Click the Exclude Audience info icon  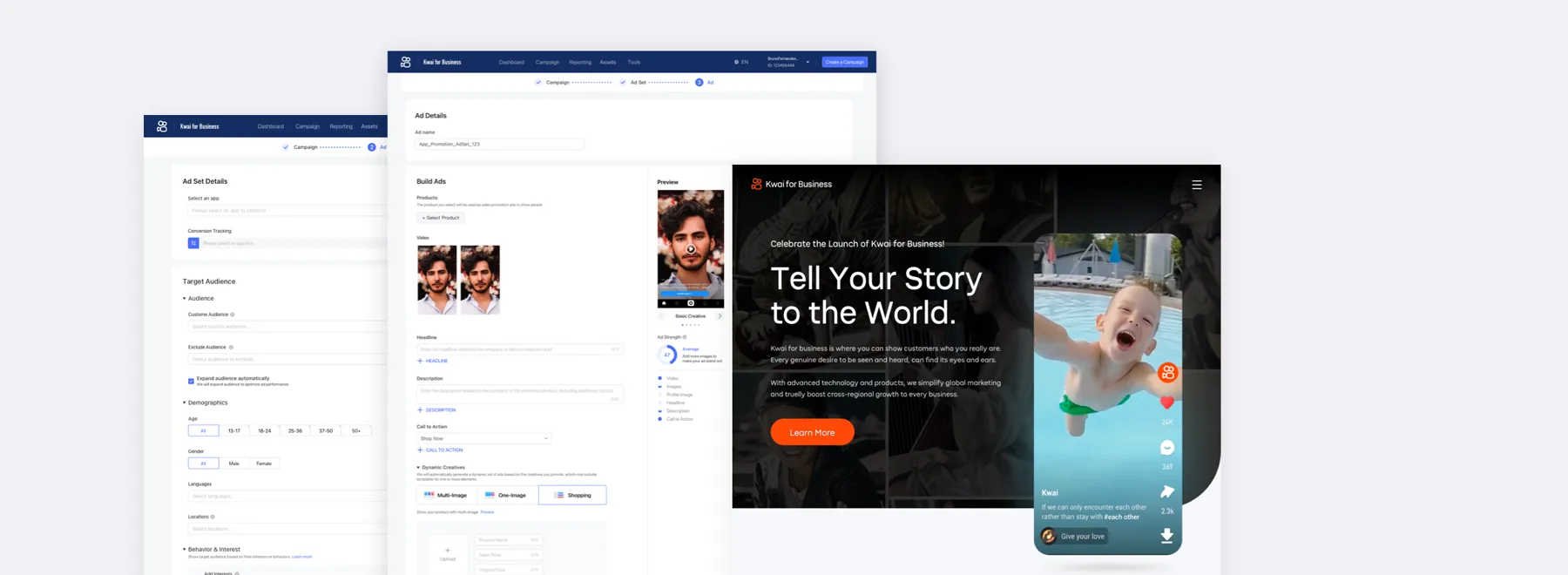[231, 347]
